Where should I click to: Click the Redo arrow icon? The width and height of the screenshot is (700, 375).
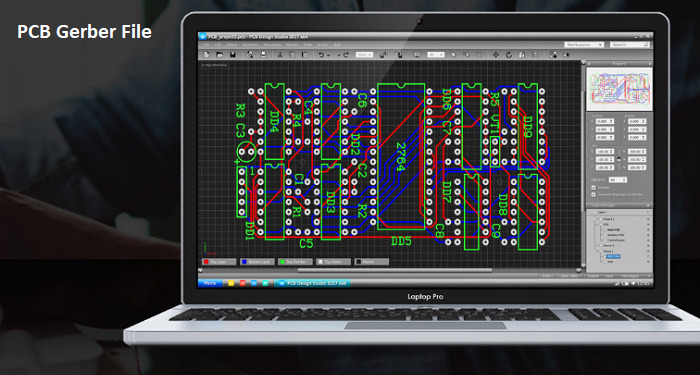(346, 54)
